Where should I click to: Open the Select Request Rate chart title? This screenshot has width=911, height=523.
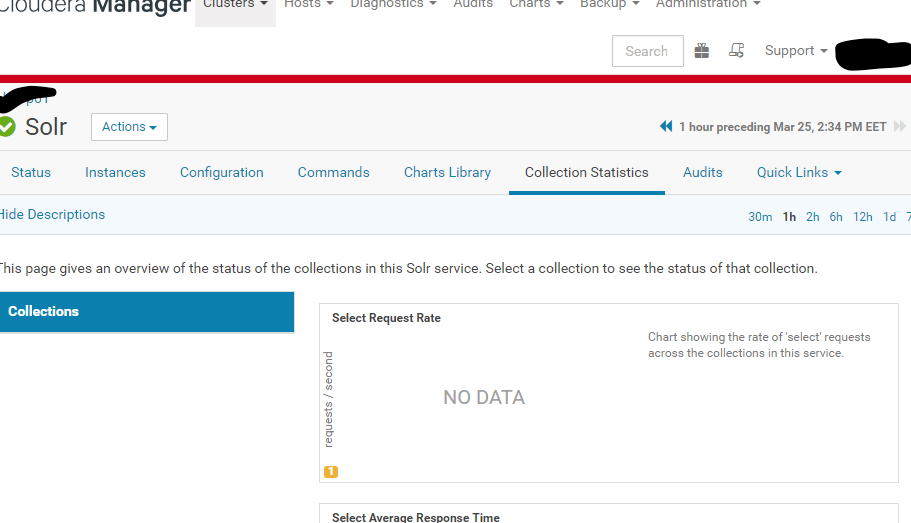(386, 318)
